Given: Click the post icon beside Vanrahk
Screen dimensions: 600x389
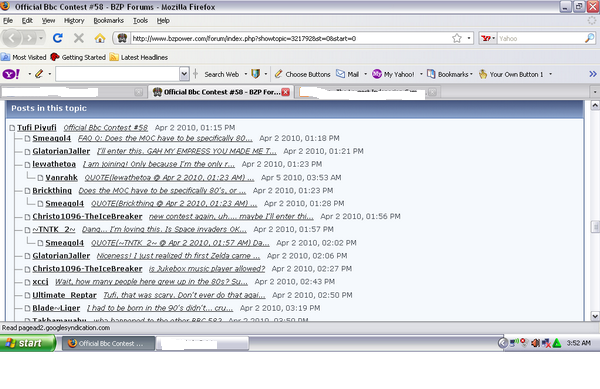Looking at the screenshot, I should pyautogui.click(x=40, y=177).
